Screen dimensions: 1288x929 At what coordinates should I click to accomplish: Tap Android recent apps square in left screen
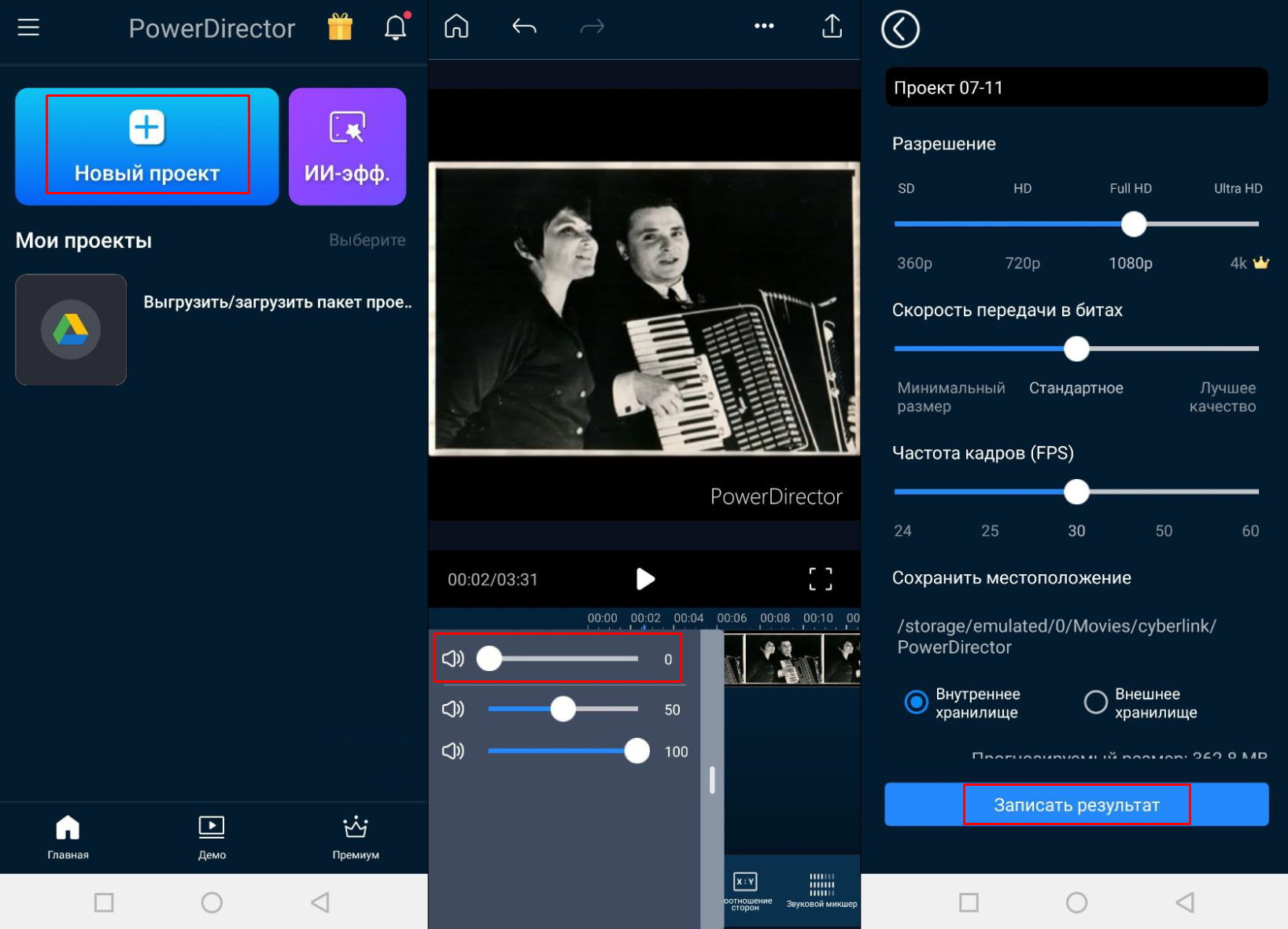(x=104, y=902)
